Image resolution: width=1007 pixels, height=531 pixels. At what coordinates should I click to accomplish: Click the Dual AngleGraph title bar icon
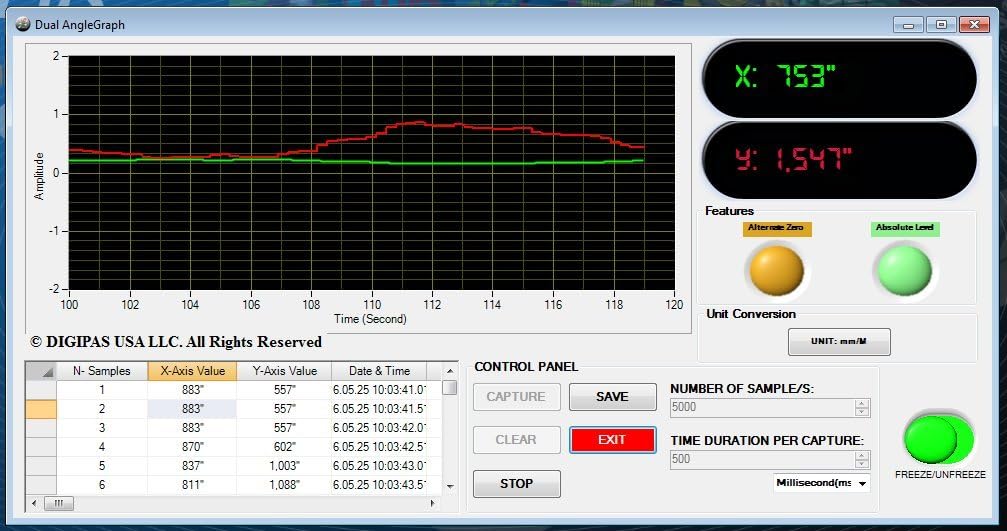pyautogui.click(x=22, y=24)
